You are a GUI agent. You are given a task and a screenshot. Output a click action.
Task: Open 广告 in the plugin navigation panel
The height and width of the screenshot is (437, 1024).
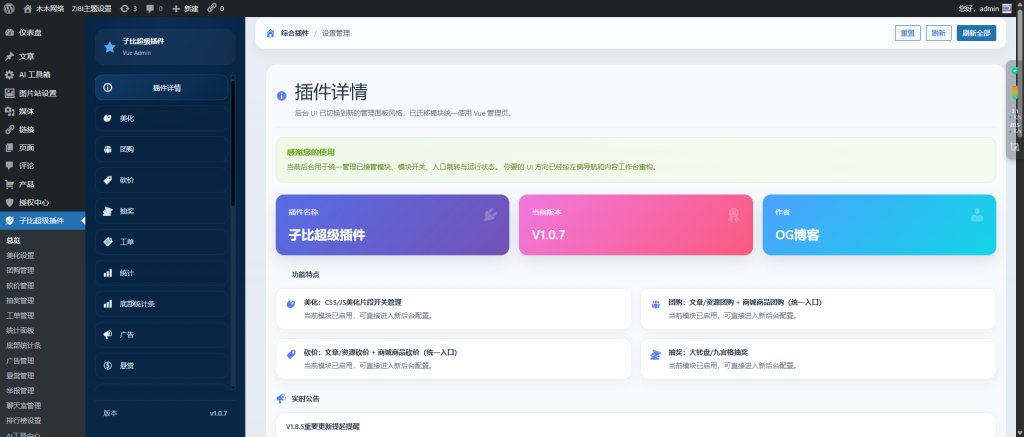coord(162,335)
